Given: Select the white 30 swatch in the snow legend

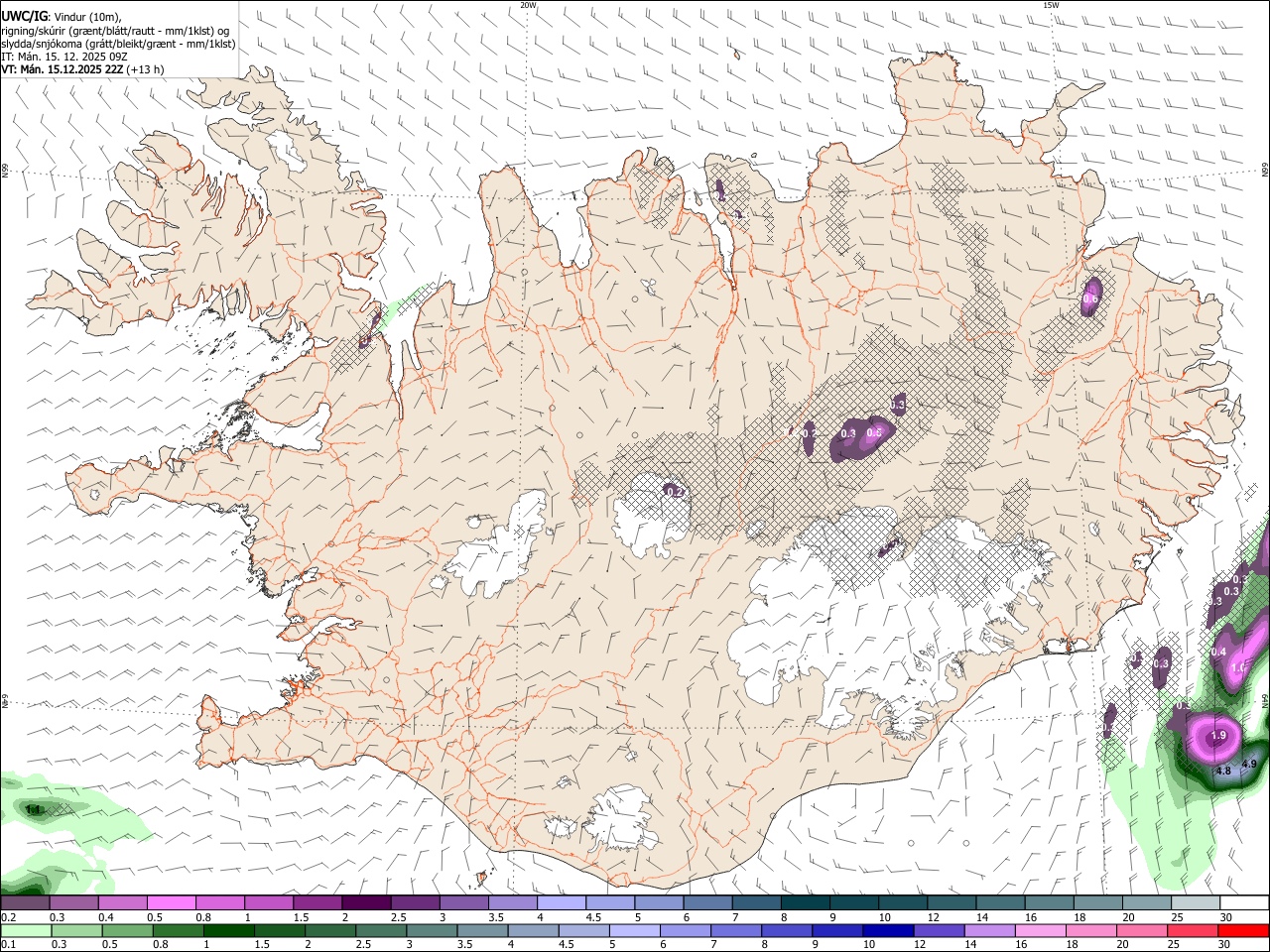Looking at the screenshot, I should 1244,902.
